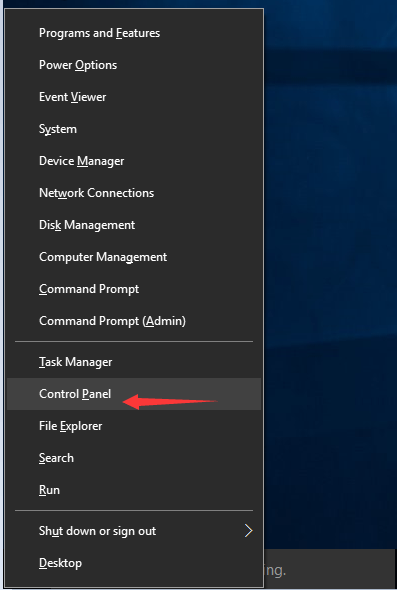Select Power Options entry
The width and height of the screenshot is (397, 590).
tap(134, 65)
